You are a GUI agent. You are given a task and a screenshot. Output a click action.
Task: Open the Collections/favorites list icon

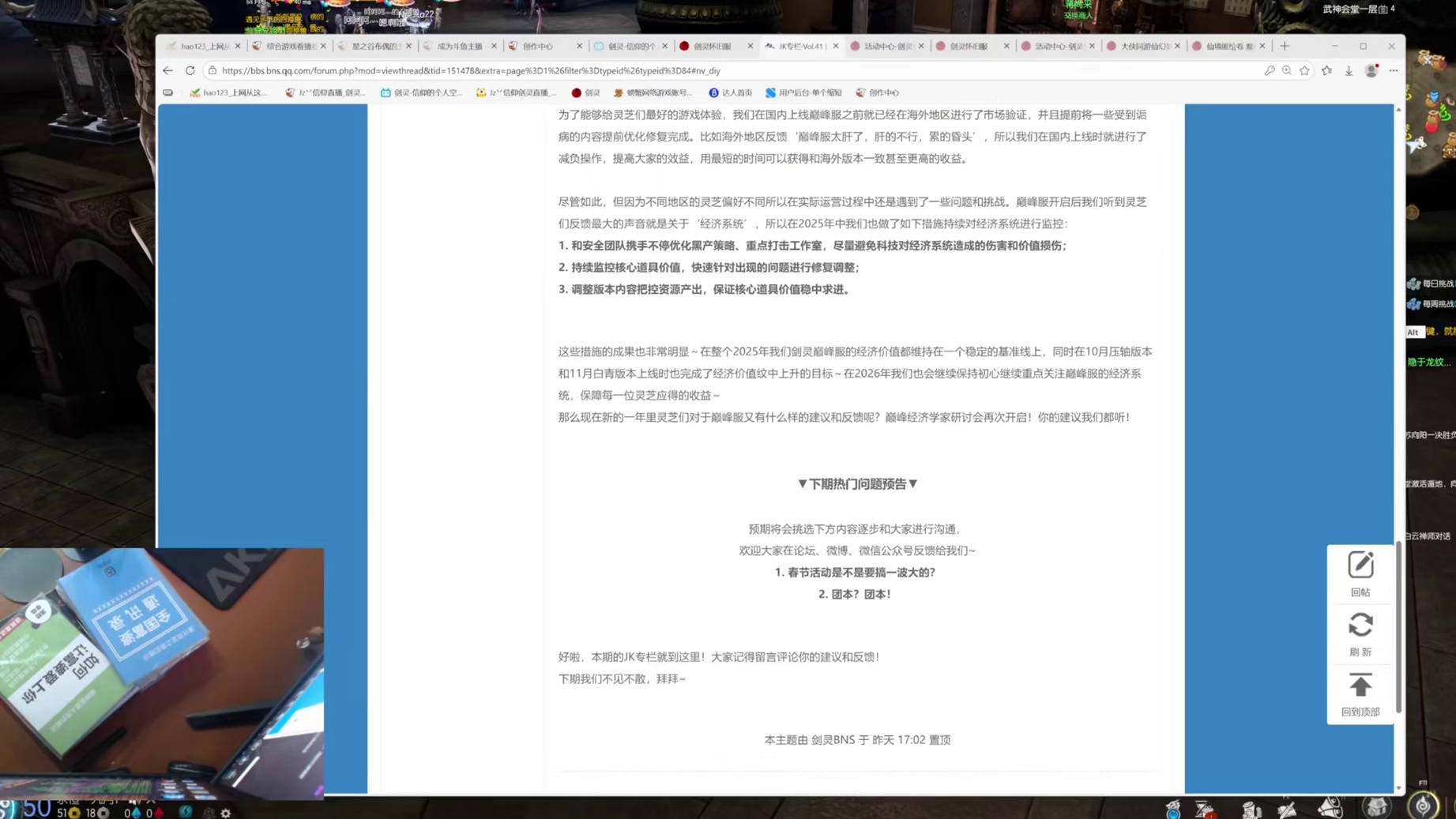pos(1327,70)
